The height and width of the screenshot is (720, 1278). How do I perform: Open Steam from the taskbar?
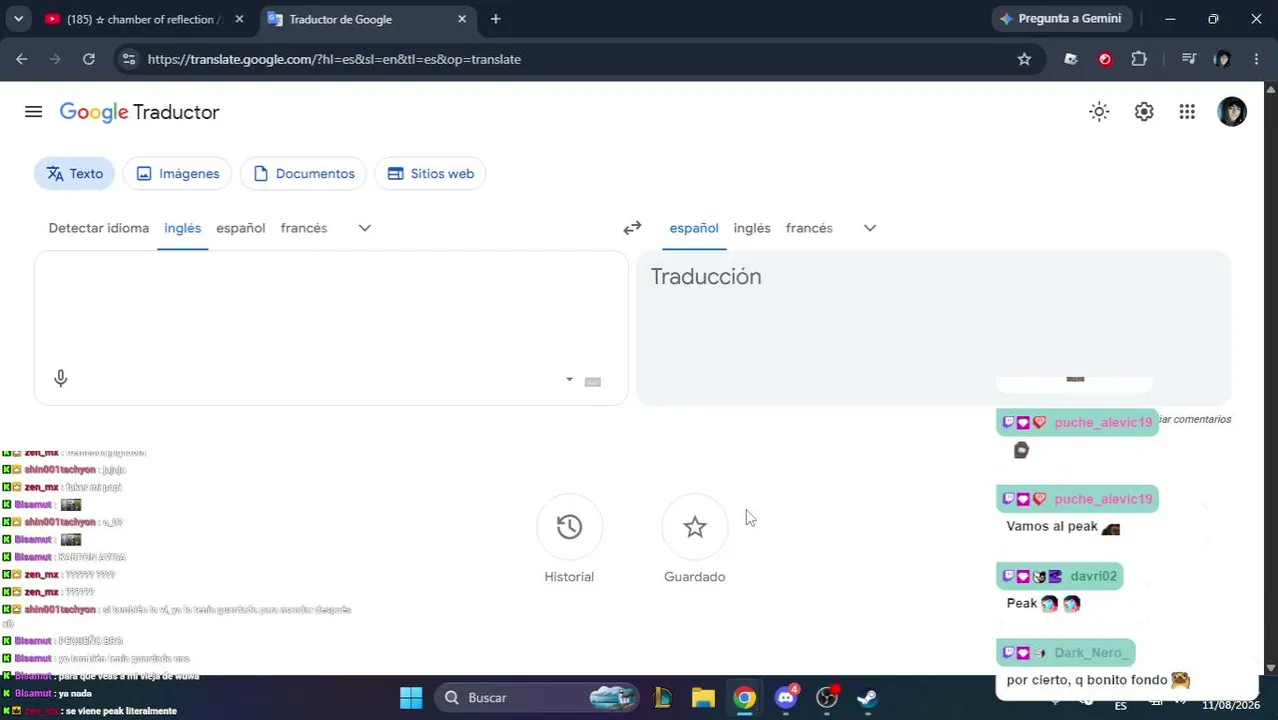(x=867, y=698)
